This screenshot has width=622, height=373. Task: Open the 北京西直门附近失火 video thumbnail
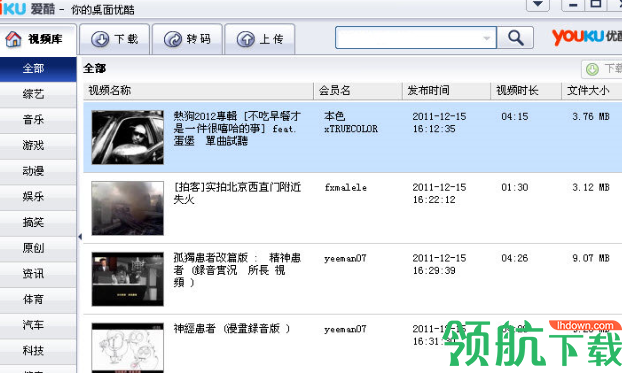127,208
